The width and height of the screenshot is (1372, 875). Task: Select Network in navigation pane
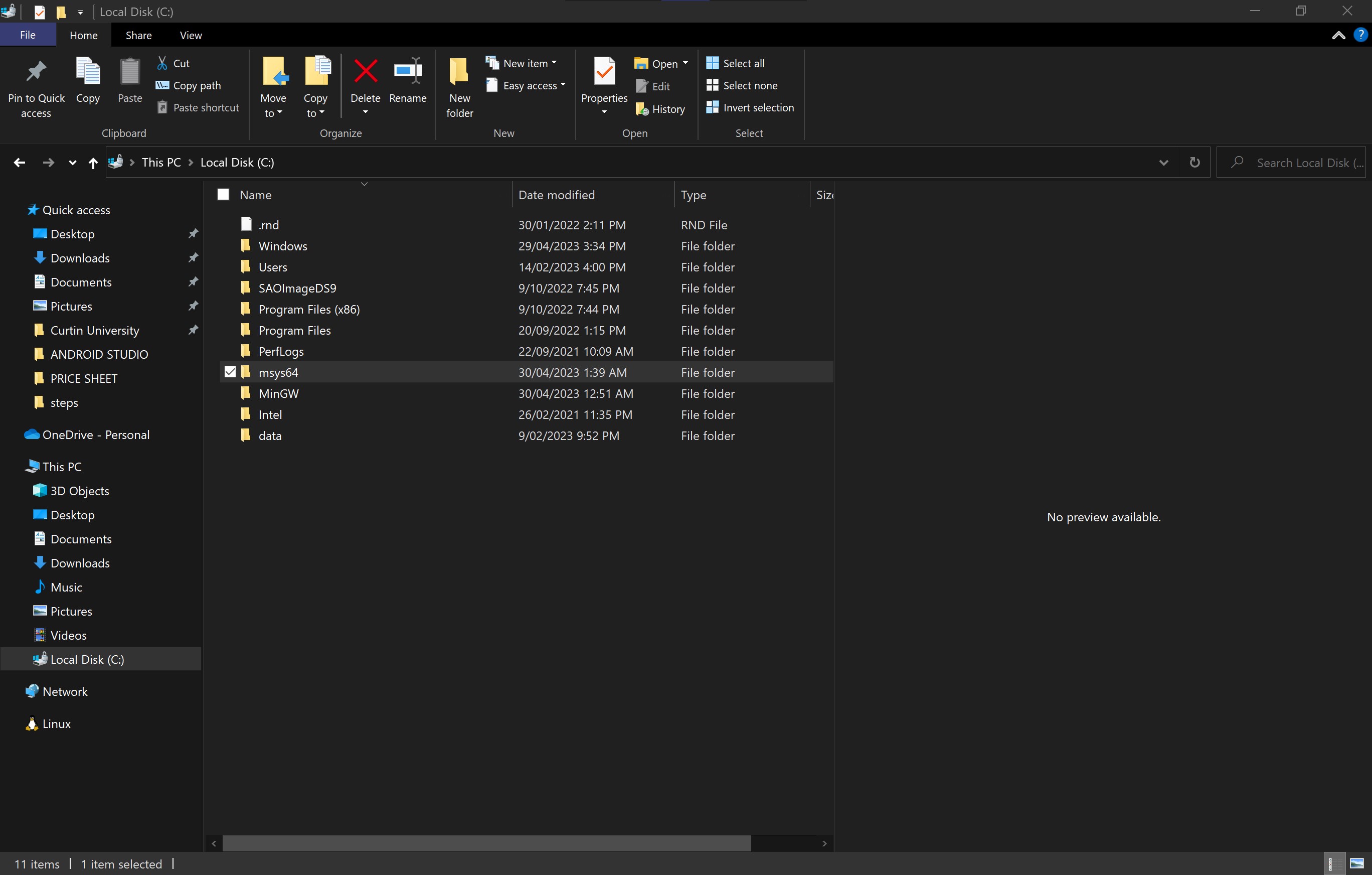point(65,691)
